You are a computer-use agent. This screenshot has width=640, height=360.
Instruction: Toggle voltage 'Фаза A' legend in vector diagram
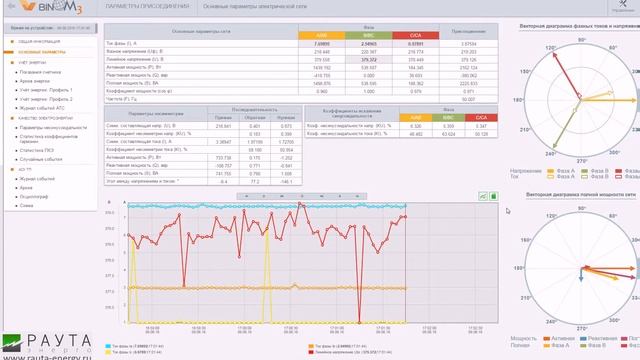click(x=561, y=171)
